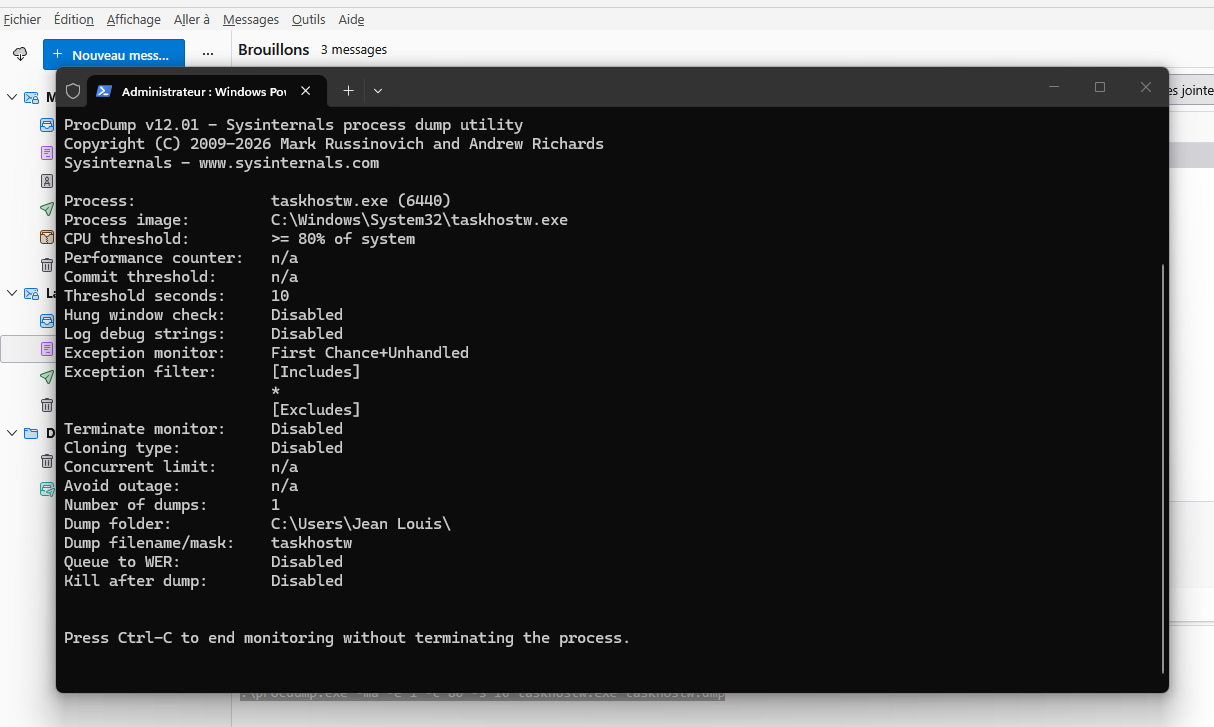Click the Nouveau message button
The height and width of the screenshot is (727, 1214).
[x=113, y=55]
